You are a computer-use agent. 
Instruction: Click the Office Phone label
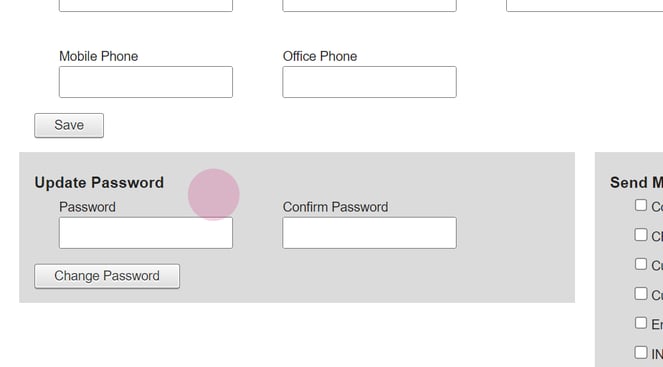[x=320, y=56]
